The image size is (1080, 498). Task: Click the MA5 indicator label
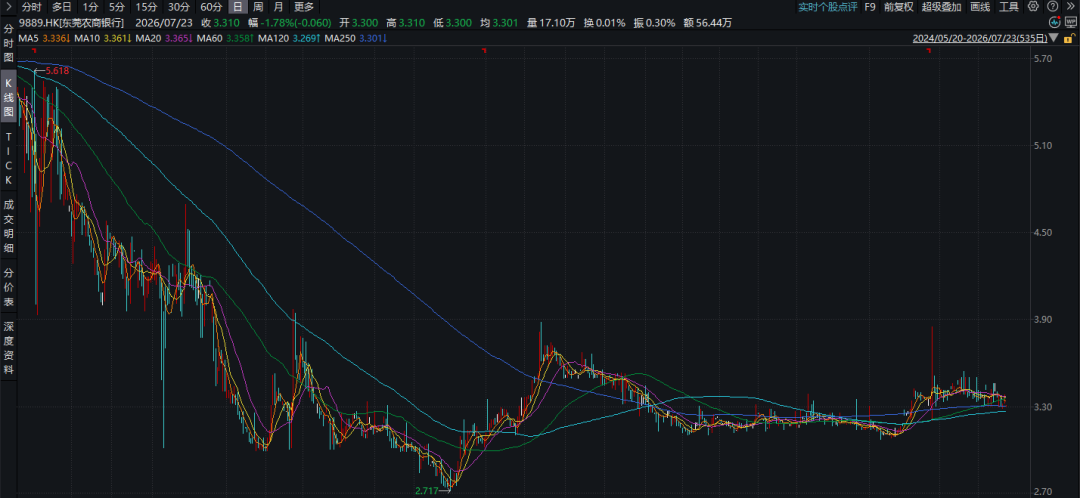(28, 38)
